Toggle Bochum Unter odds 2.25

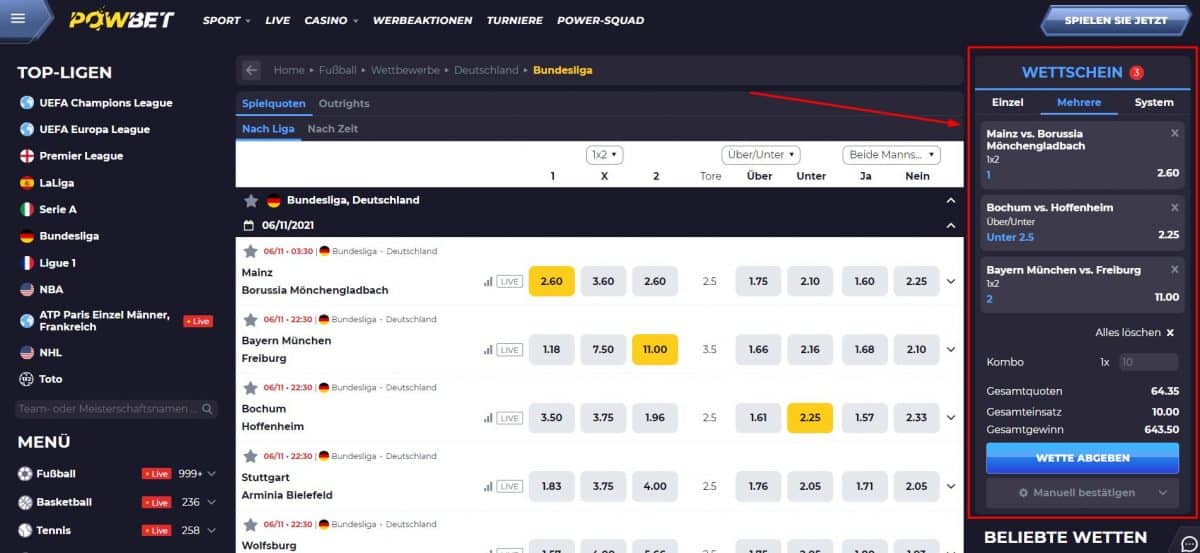tap(810, 417)
